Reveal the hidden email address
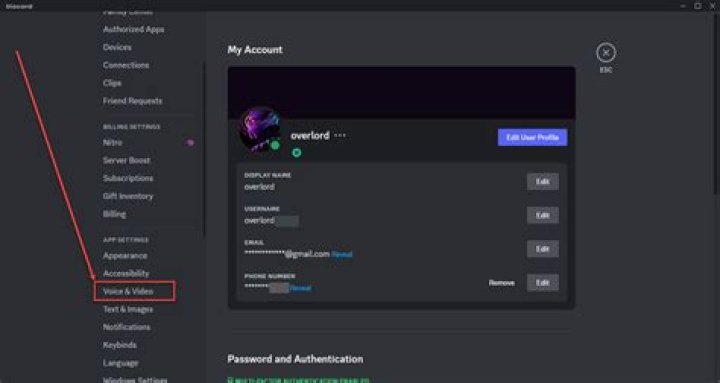The width and height of the screenshot is (720, 383). coord(342,254)
